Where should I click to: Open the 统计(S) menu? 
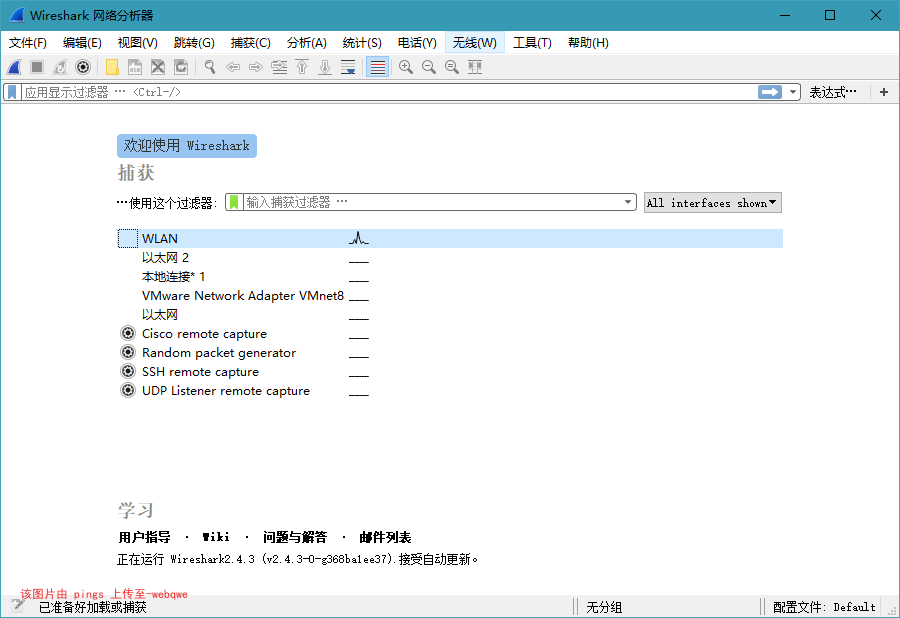tap(362, 43)
